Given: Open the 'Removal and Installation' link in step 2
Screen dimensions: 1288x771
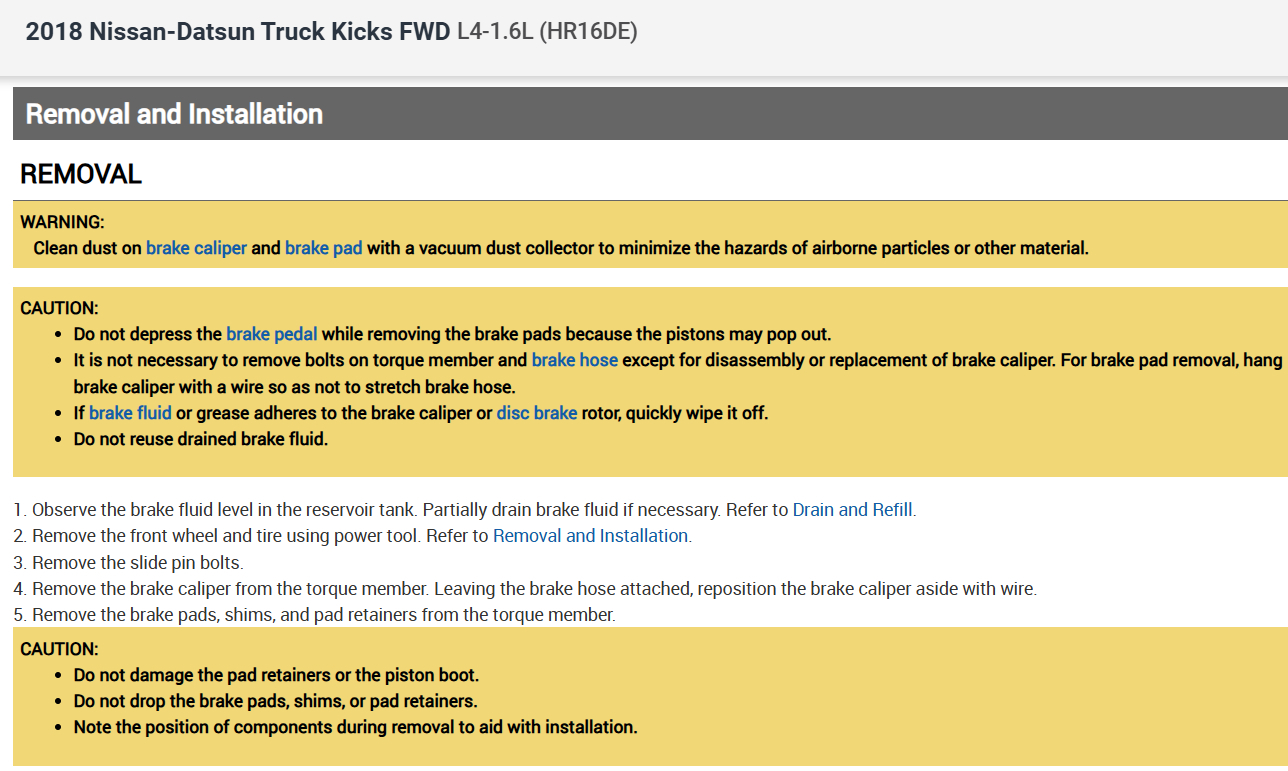Looking at the screenshot, I should [x=590, y=536].
